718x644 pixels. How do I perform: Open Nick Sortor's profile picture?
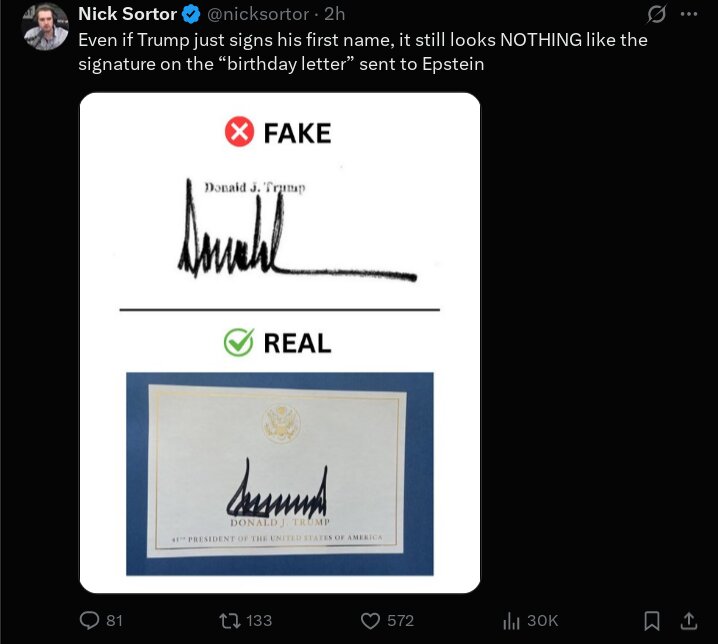click(45, 27)
